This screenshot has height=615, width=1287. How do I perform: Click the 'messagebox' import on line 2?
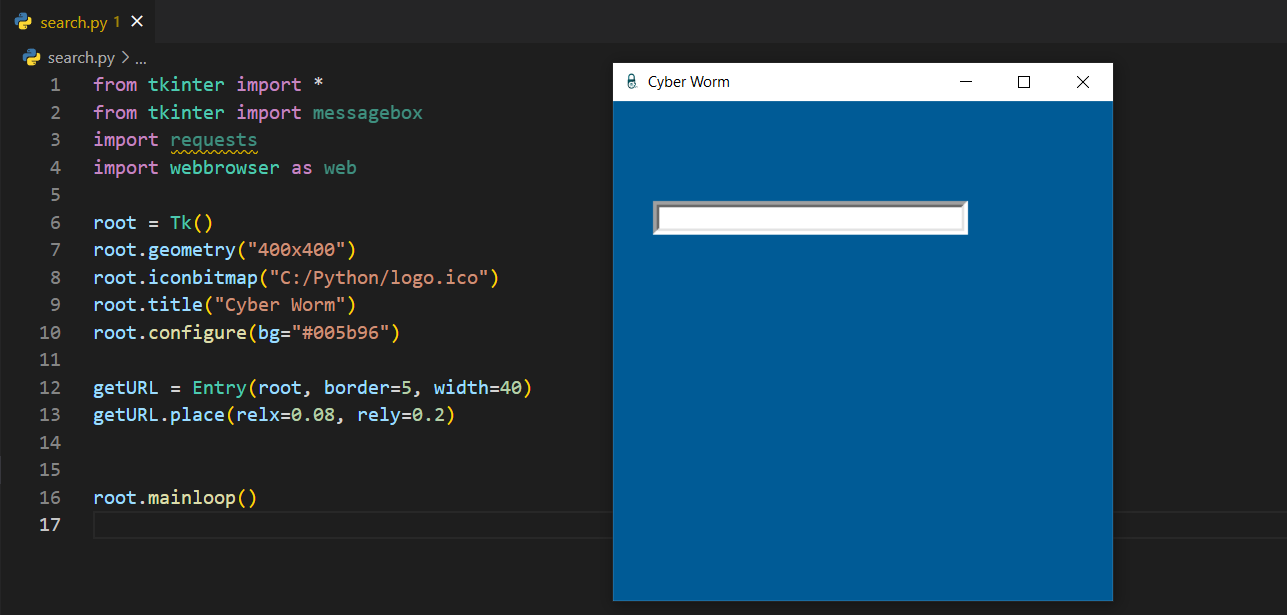point(367,113)
